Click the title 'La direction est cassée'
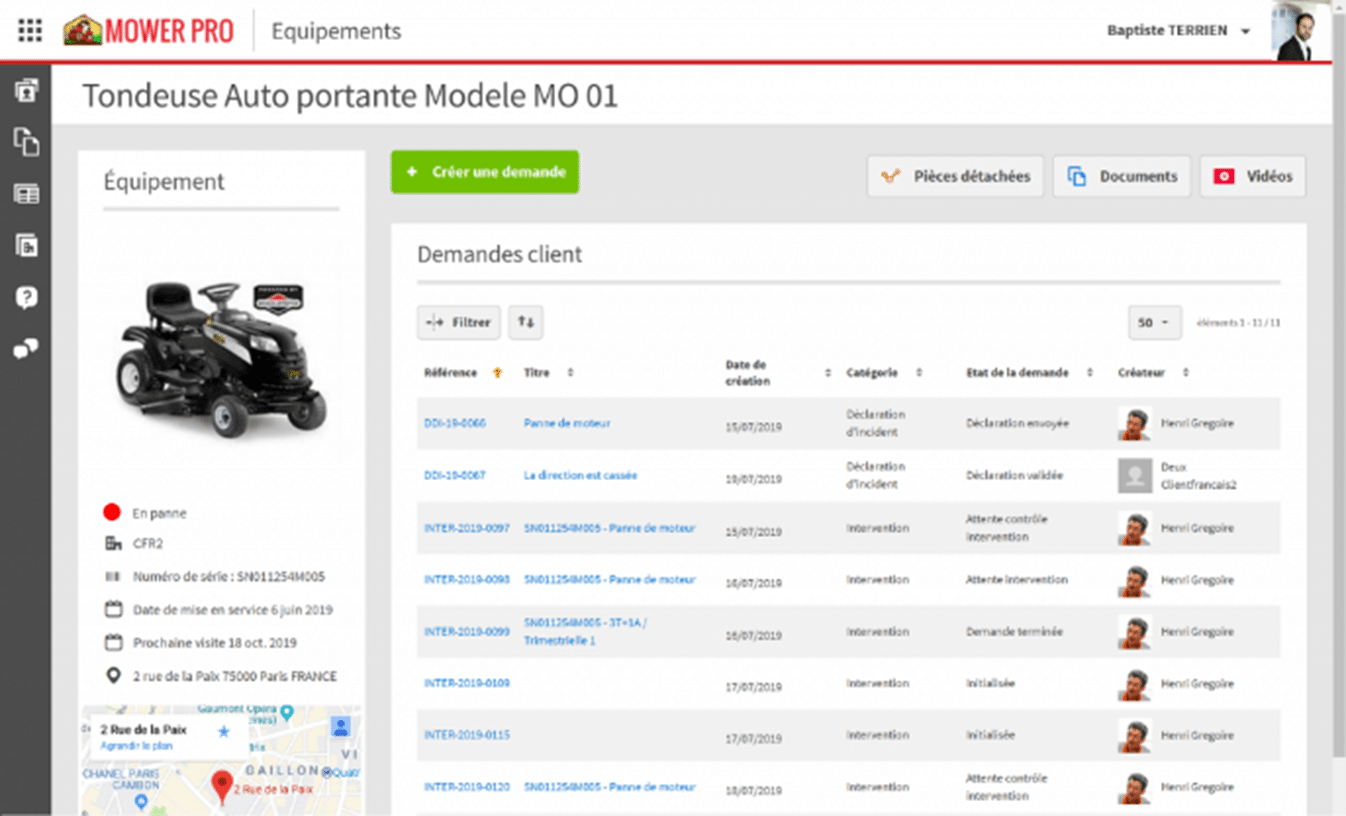The image size is (1346, 816). click(580, 475)
